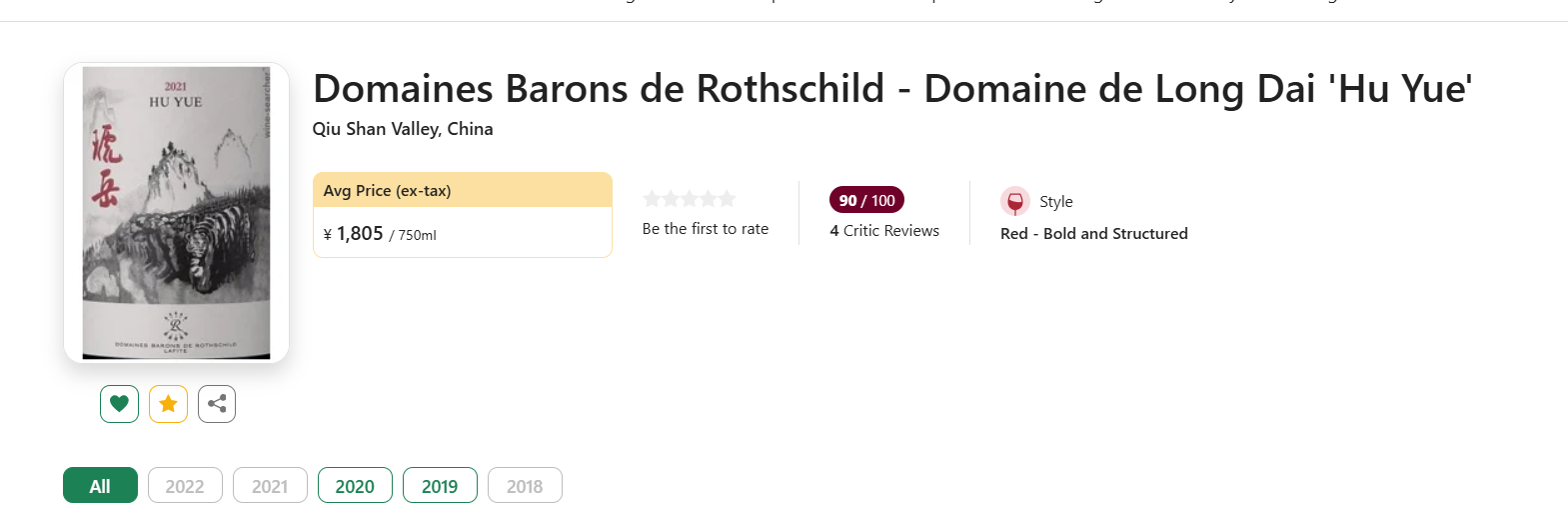Click the 90 / 100 score badge
Image resolution: width=1568 pixels, height=520 pixels.
pos(866,200)
